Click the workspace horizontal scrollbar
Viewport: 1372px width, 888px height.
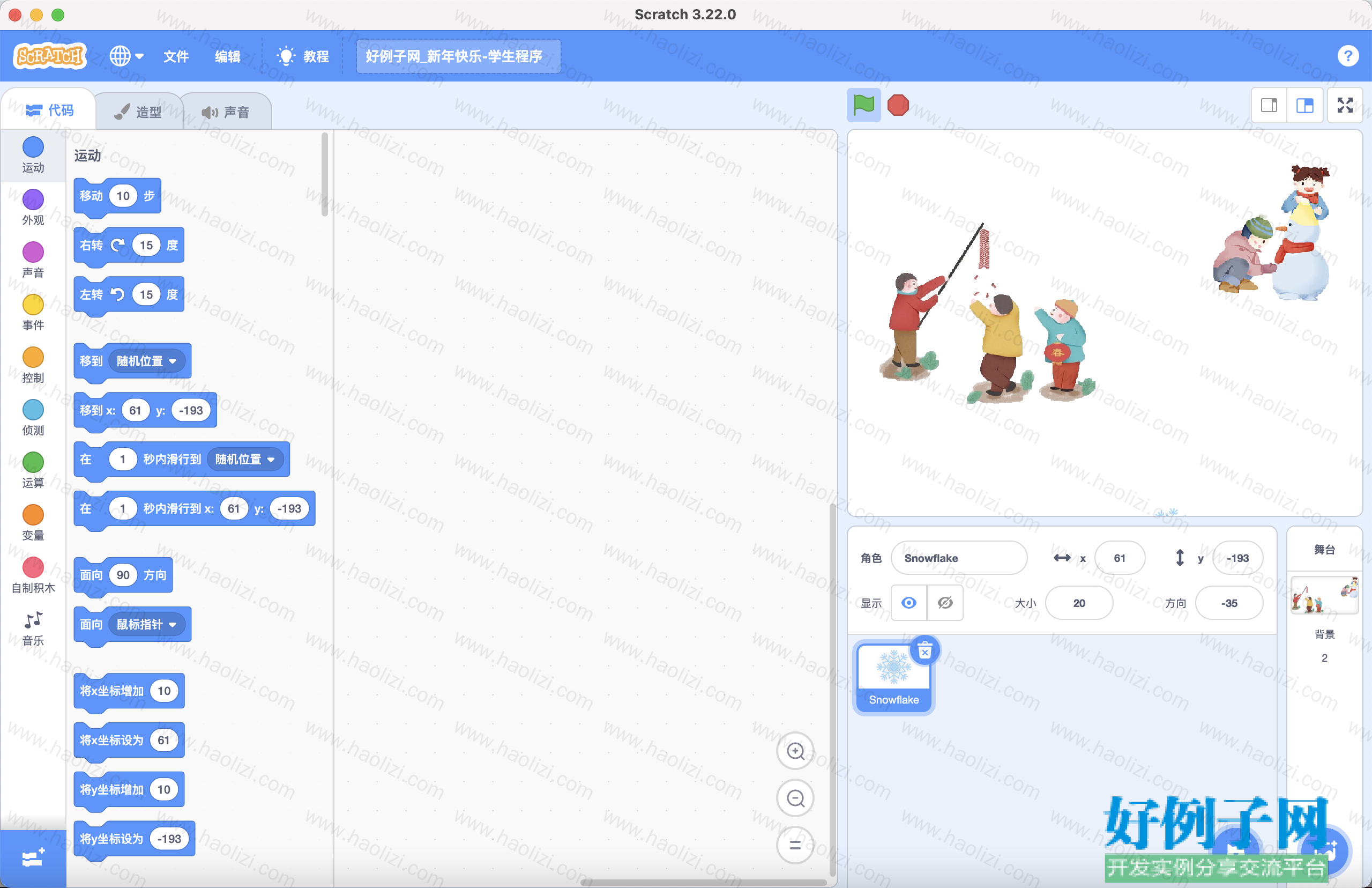click(x=703, y=882)
